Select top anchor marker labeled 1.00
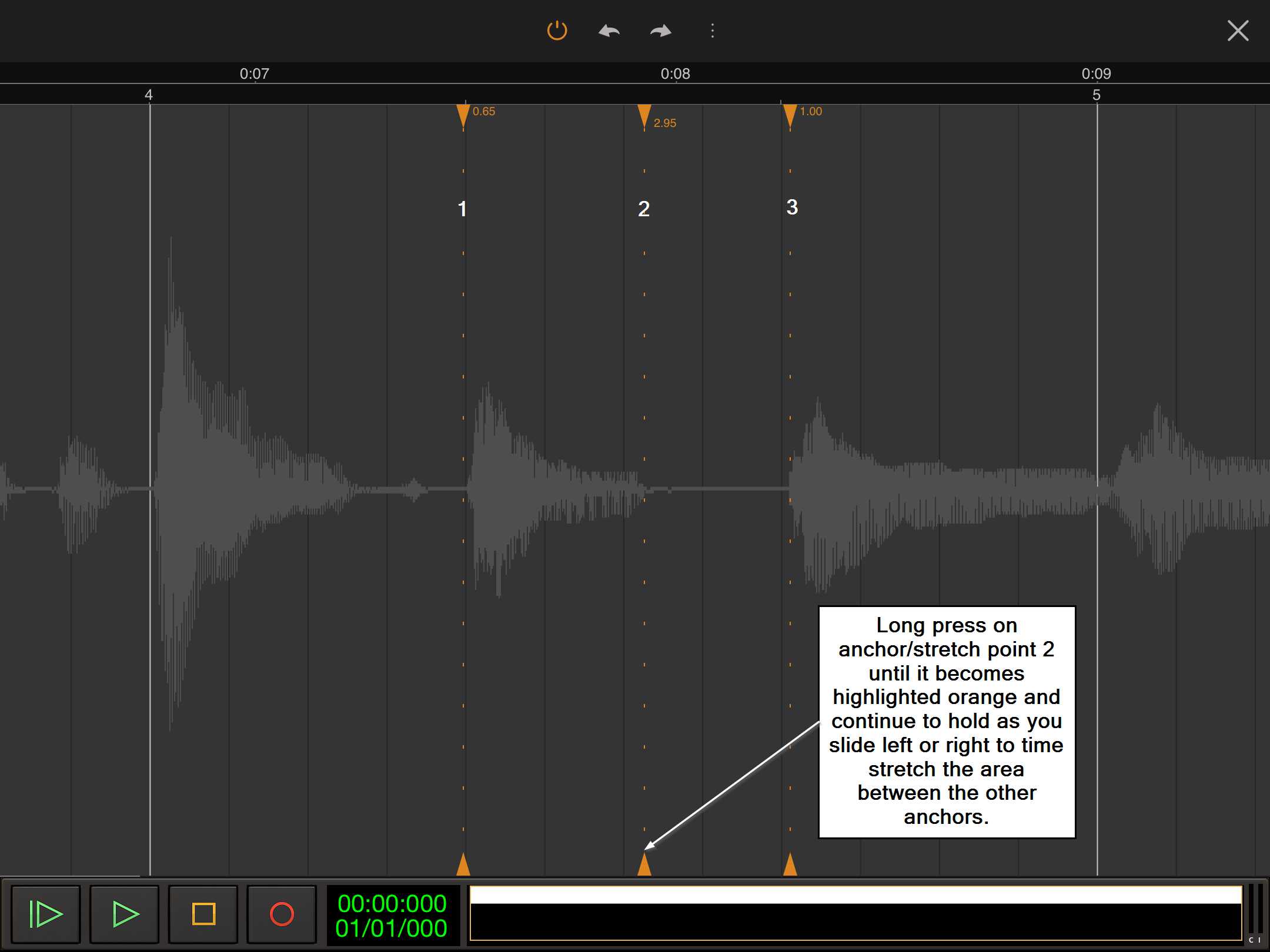1270x952 pixels. tap(790, 115)
